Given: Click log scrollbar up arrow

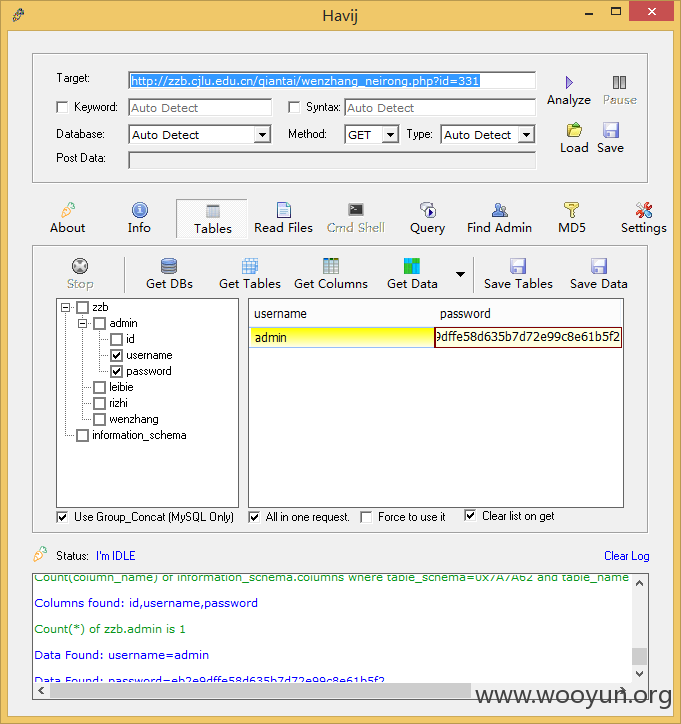Looking at the screenshot, I should point(639,584).
